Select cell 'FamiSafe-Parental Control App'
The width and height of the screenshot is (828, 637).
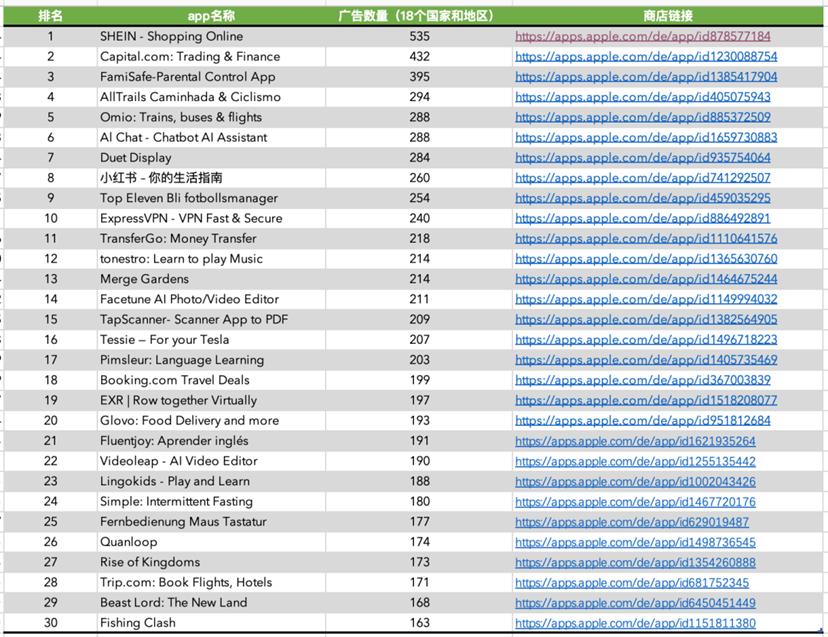211,77
